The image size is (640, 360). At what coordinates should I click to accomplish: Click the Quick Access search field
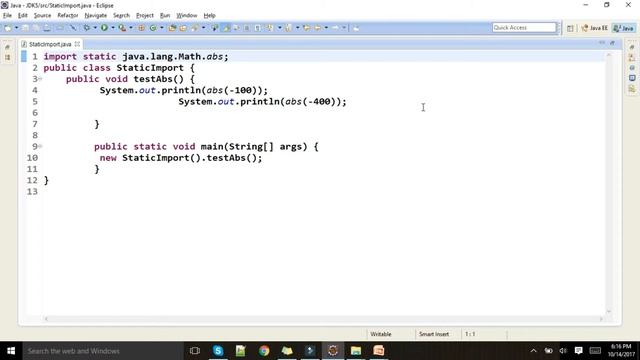(x=524, y=27)
